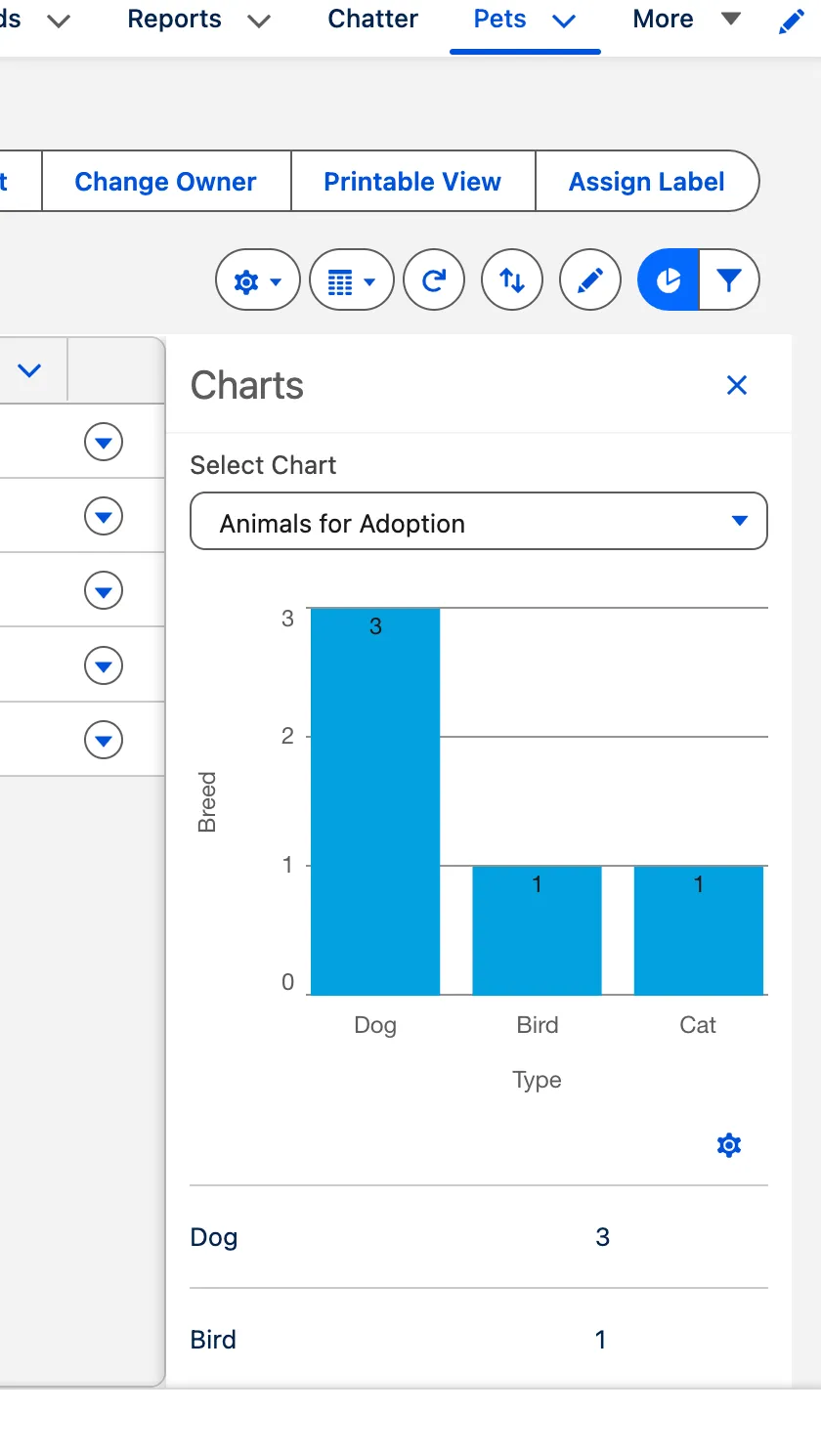This screenshot has height=1456, width=821.
Task: Open the More navigation menu
Action: tap(686, 20)
